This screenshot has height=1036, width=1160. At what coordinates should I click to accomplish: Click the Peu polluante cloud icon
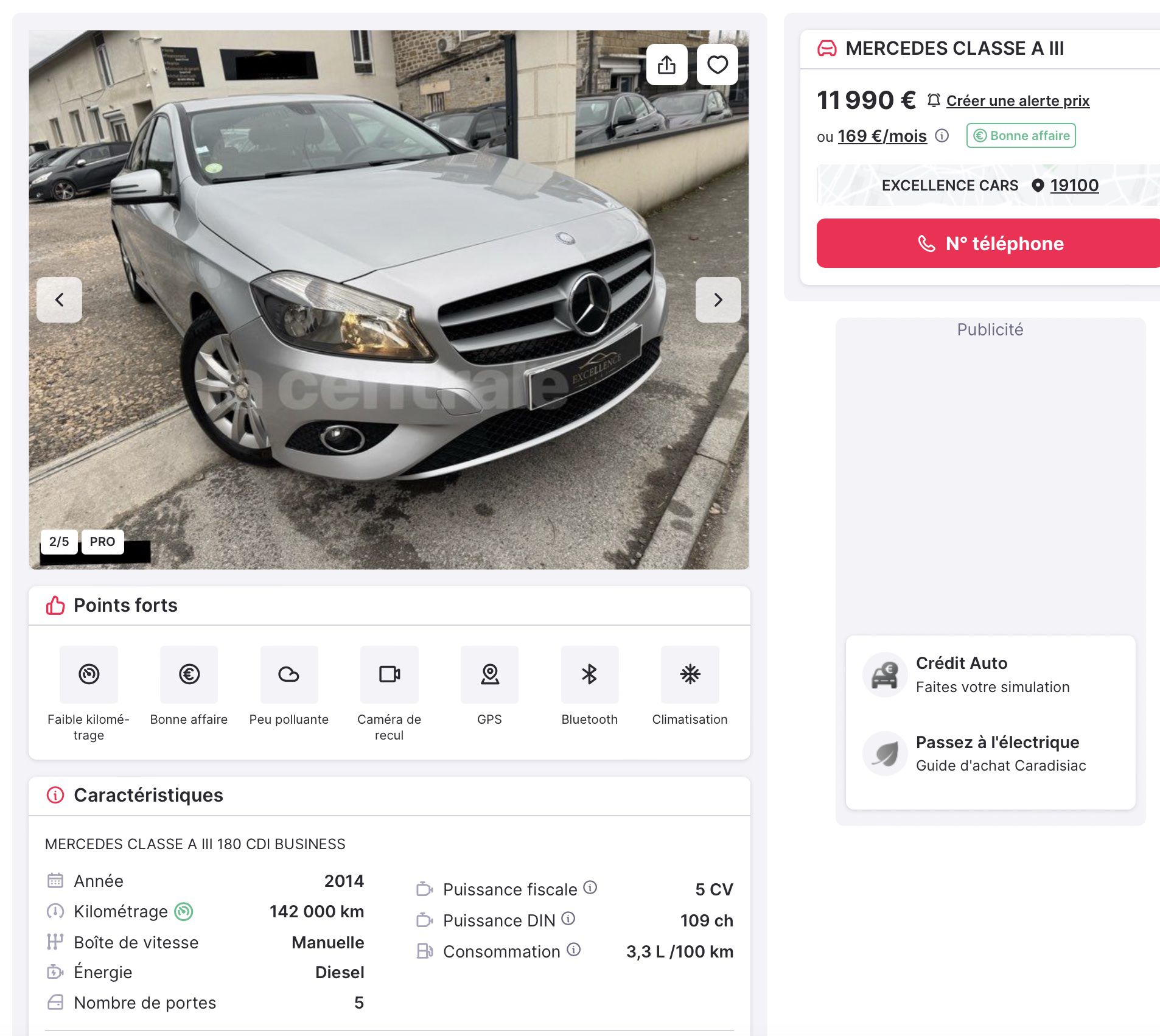point(289,674)
